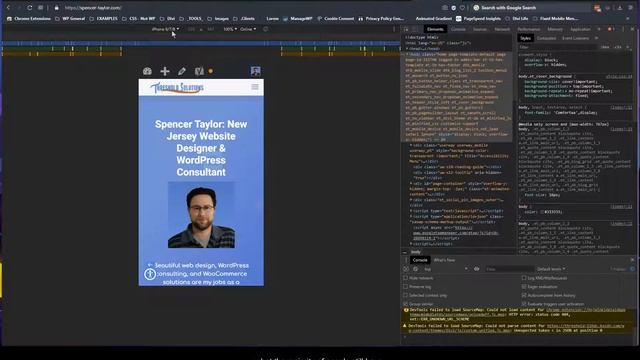Switch to Network tab

502,29
